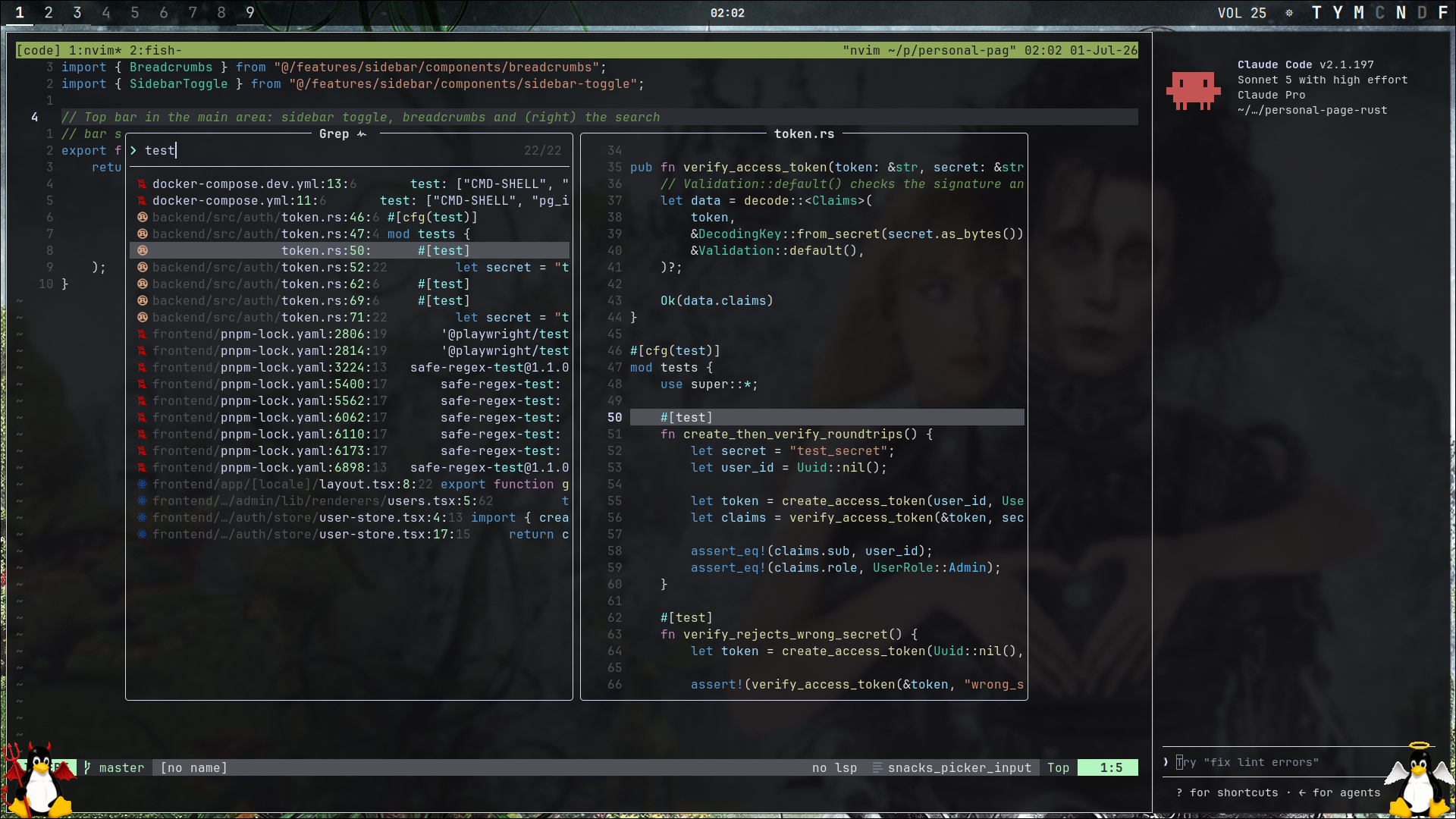Click the 02:02 clock in top bar

727,13
